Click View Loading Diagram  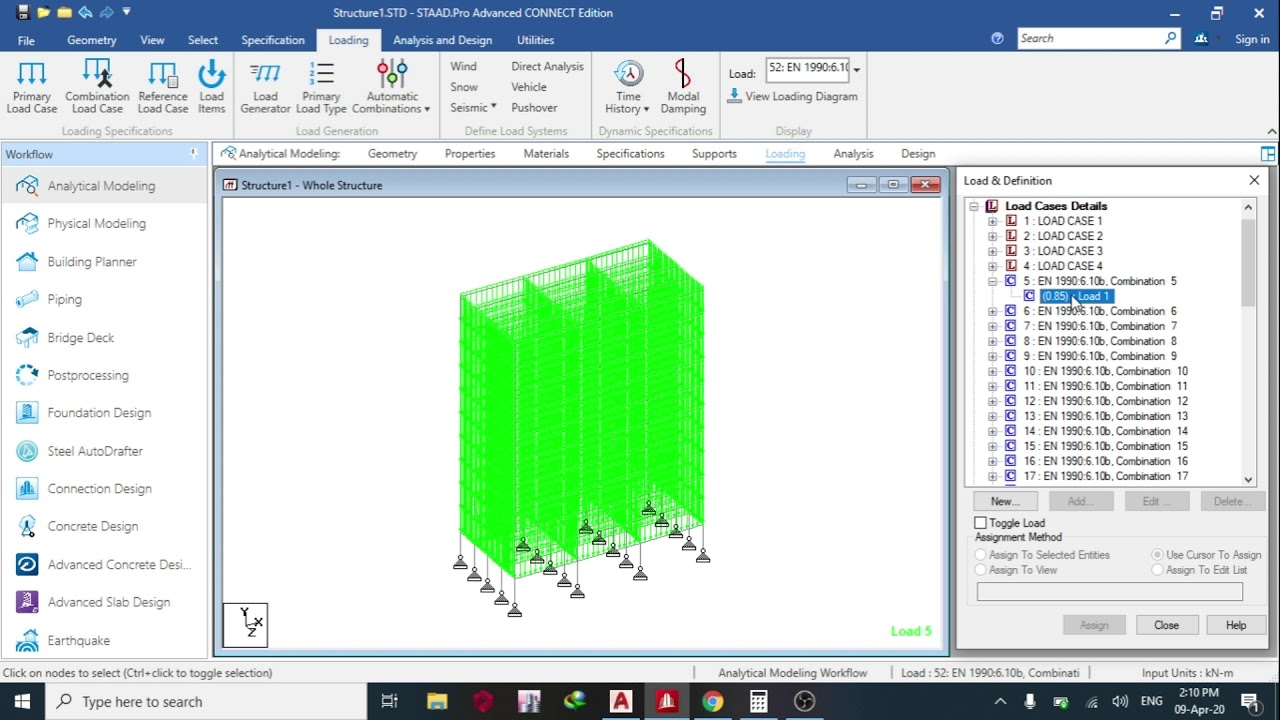click(x=793, y=96)
